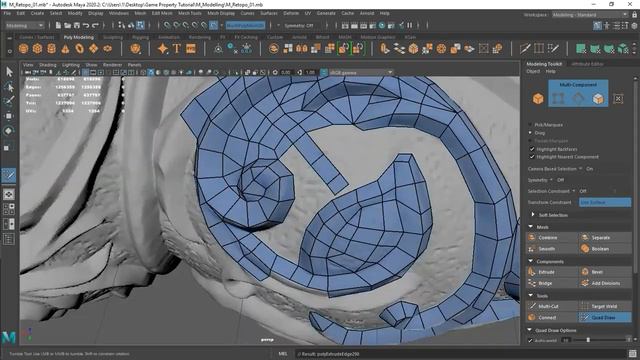
Task: Open the Modeling menu set dropdown
Action: pyautogui.click(x=24, y=25)
